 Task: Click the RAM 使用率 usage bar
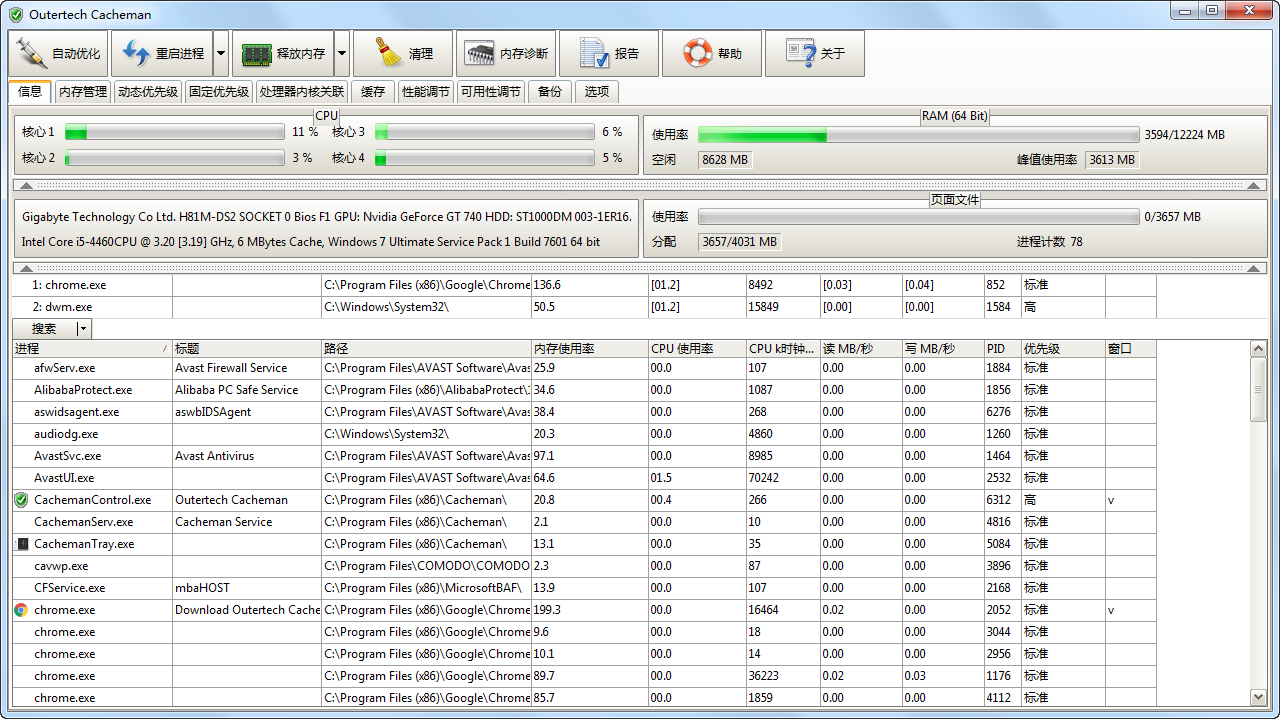(918, 135)
